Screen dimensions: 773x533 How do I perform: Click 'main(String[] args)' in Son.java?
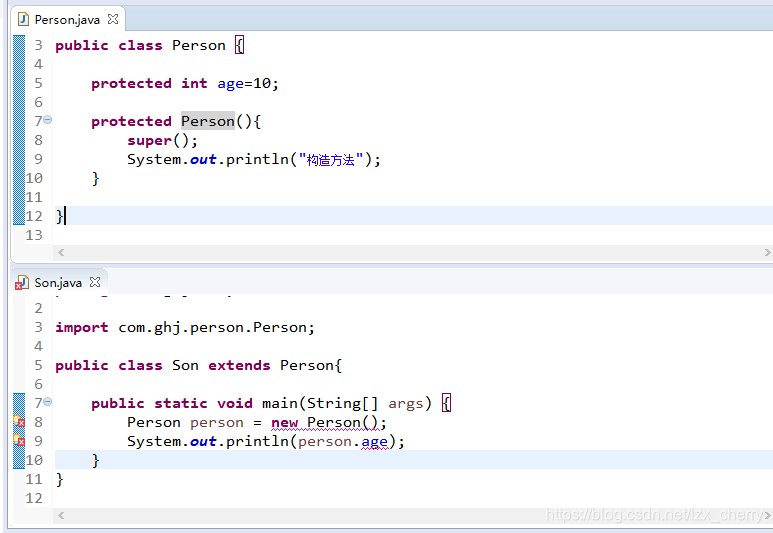(x=347, y=403)
